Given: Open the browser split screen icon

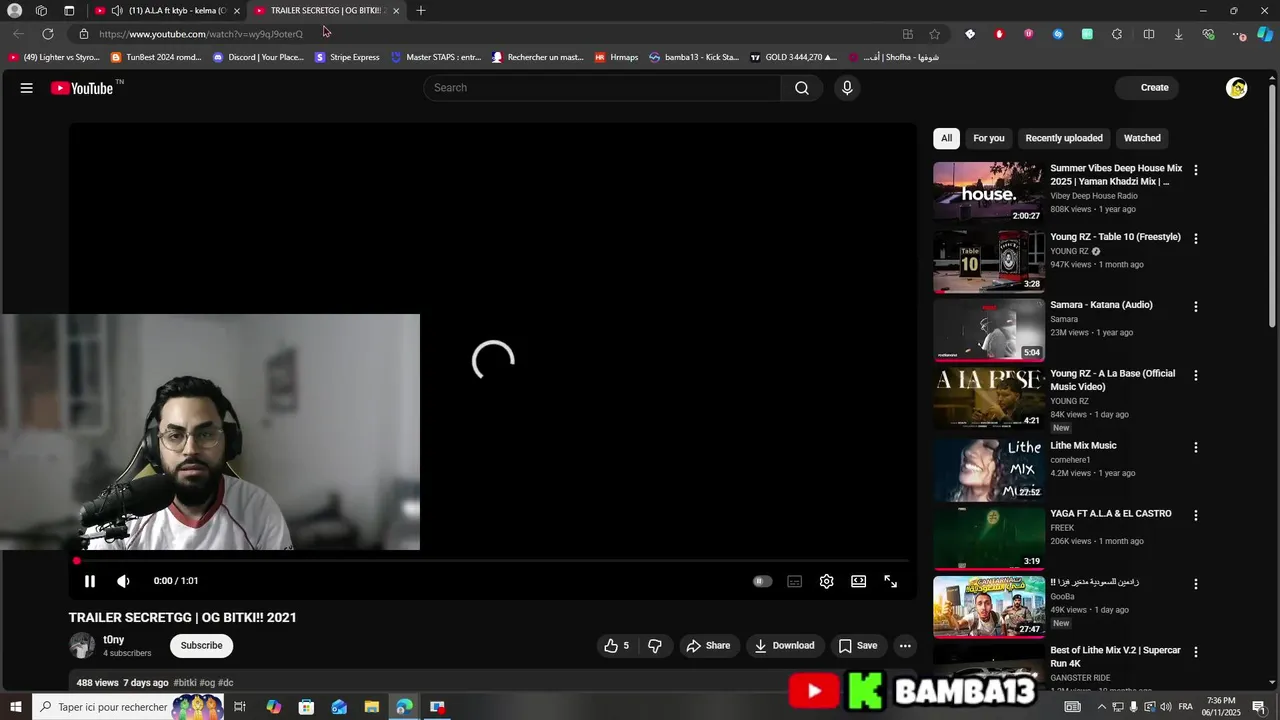Looking at the screenshot, I should point(1149,34).
